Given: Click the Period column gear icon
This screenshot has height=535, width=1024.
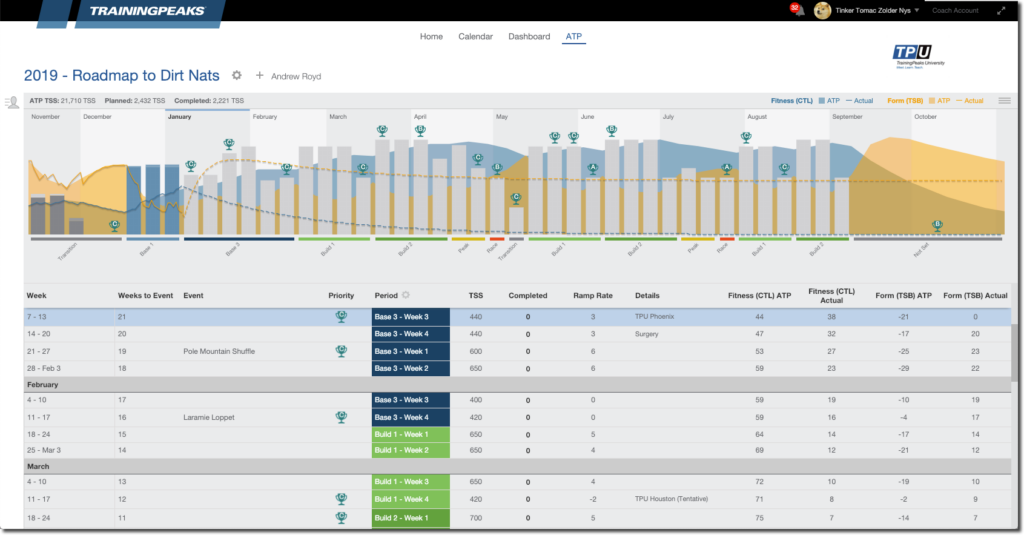Looking at the screenshot, I should (406, 295).
